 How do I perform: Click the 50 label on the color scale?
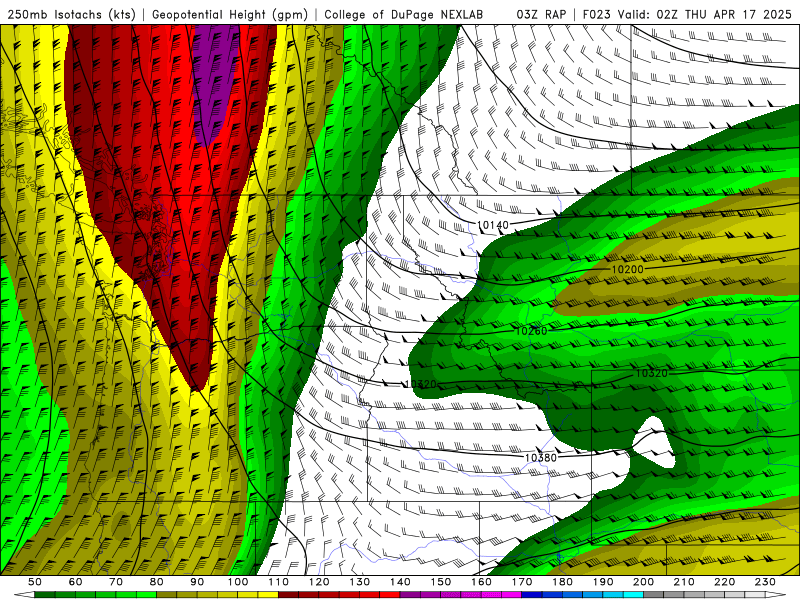pos(35,582)
